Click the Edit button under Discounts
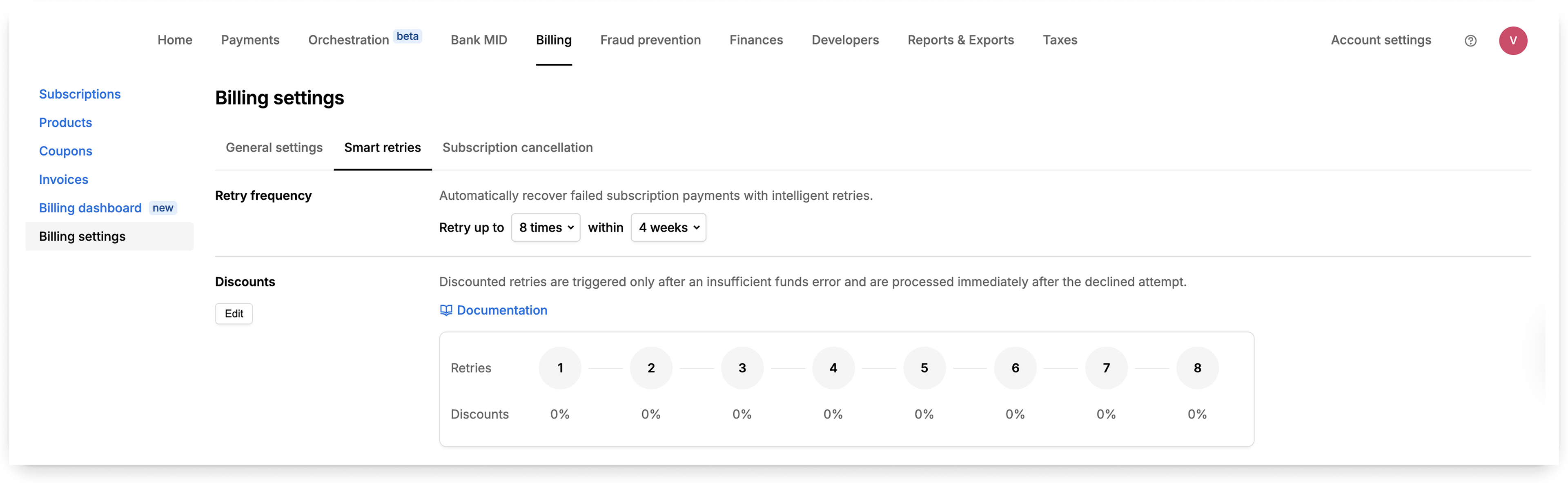The height and width of the screenshot is (483, 1568). click(234, 313)
